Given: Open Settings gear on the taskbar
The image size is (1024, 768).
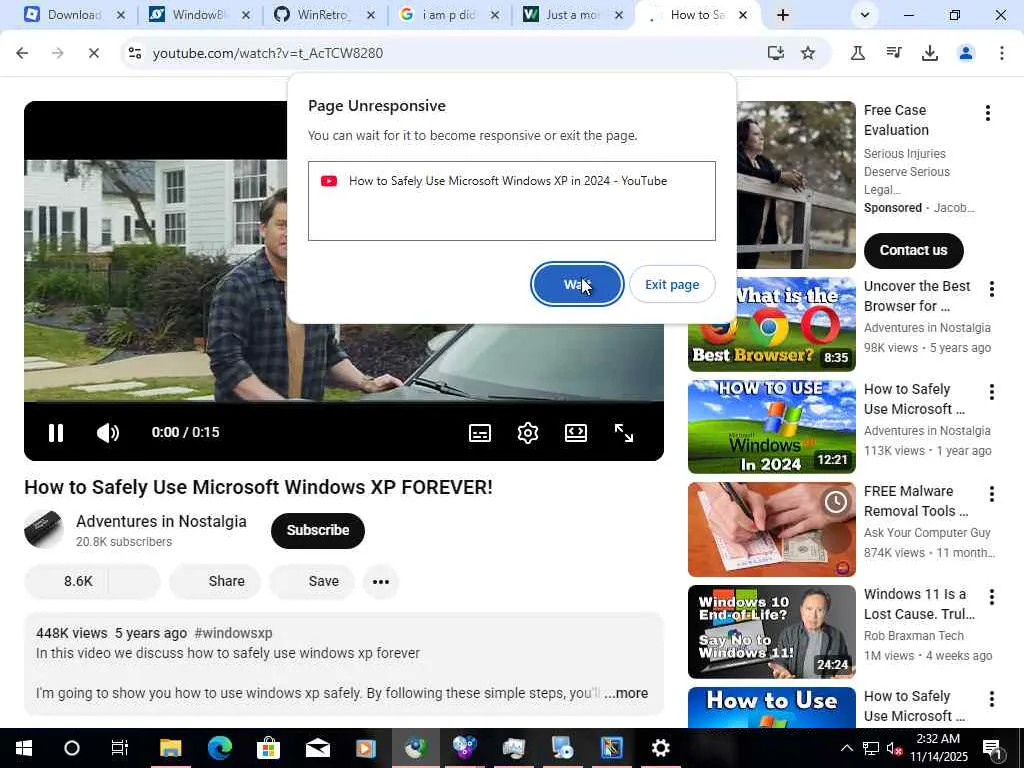Looking at the screenshot, I should click(660, 748).
